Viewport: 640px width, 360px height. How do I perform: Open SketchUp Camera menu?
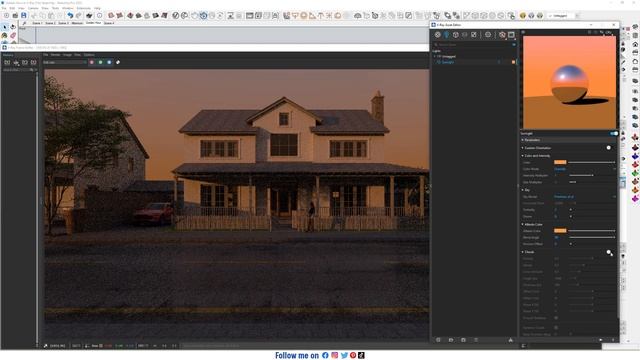(33, 8)
